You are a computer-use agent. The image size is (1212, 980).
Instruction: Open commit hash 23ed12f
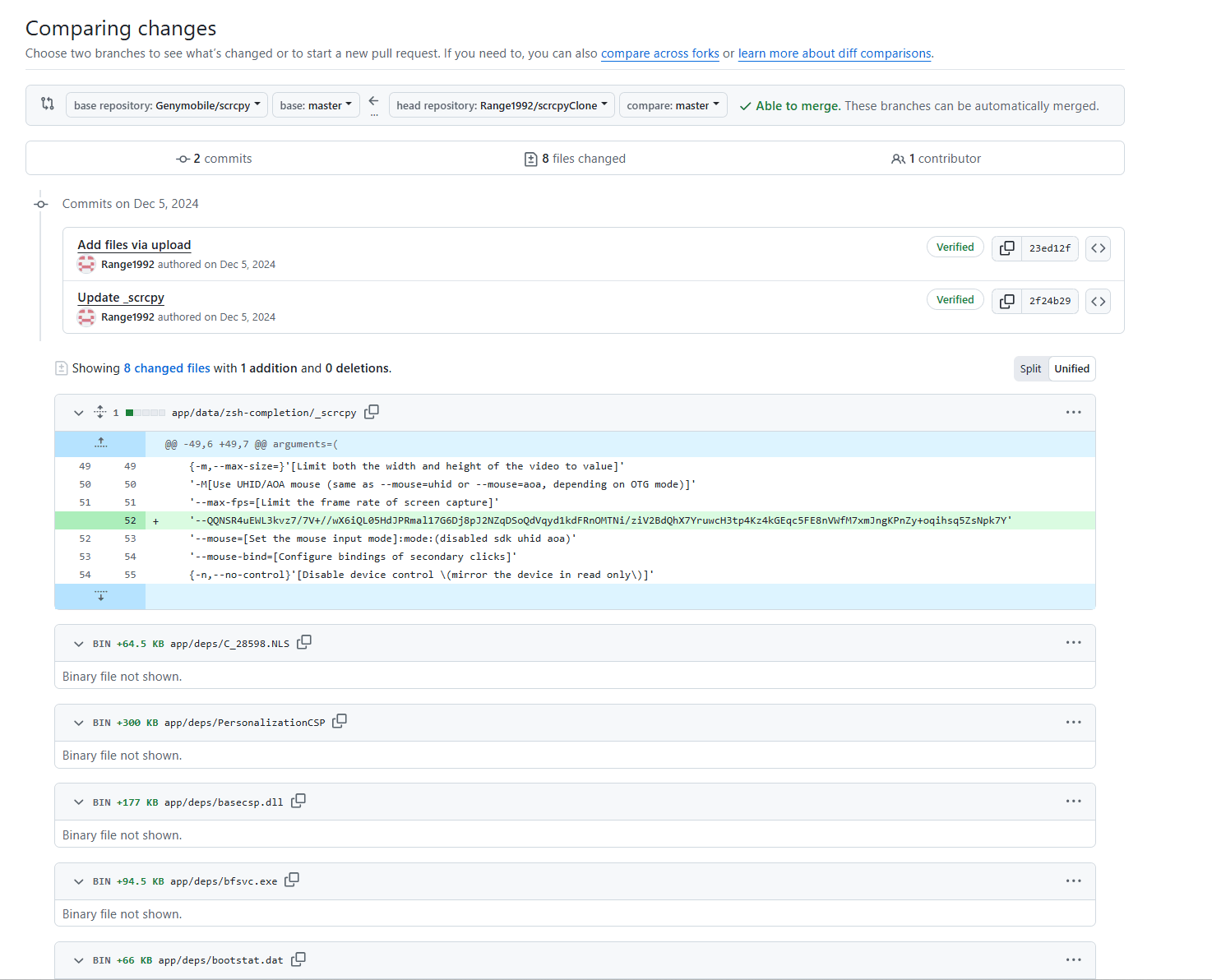pos(1050,248)
